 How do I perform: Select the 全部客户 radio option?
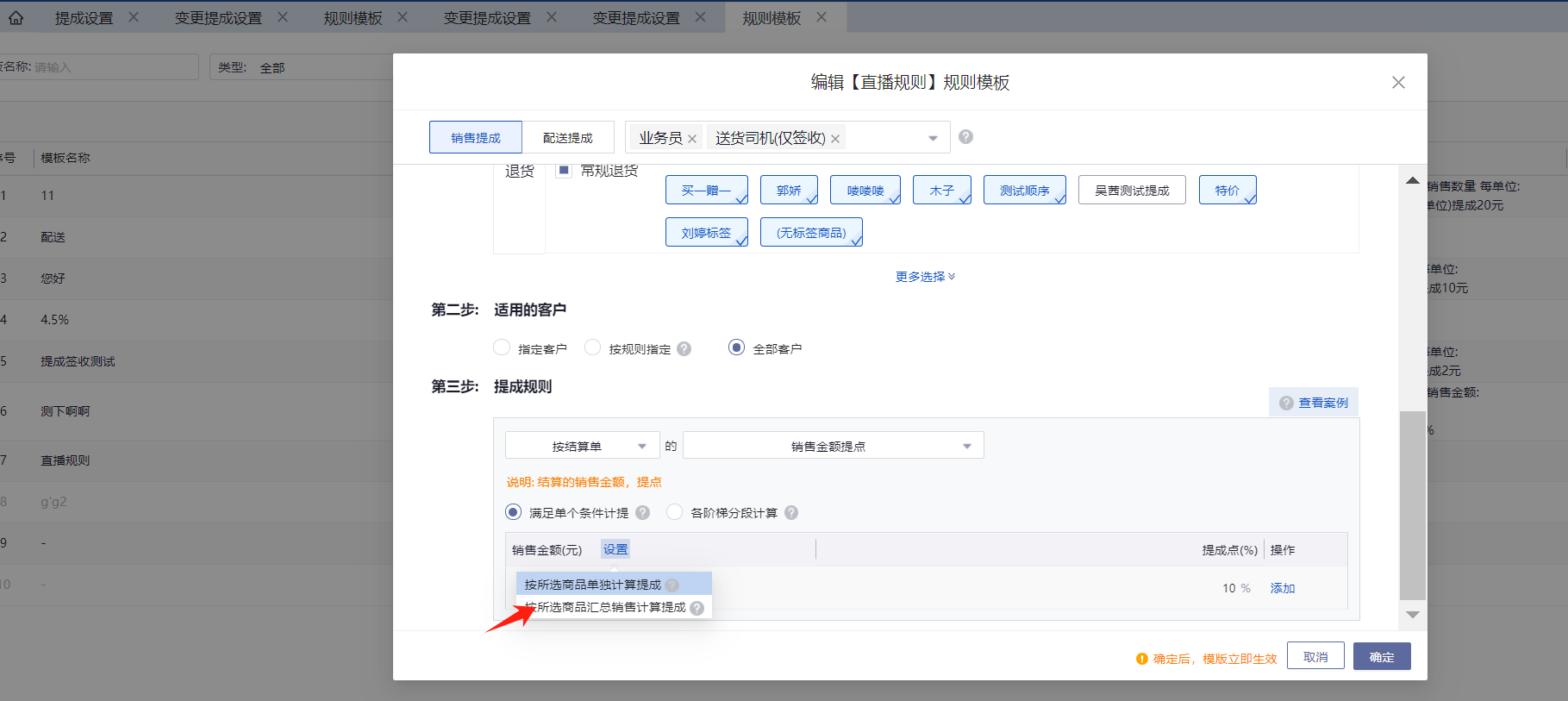tap(736, 347)
